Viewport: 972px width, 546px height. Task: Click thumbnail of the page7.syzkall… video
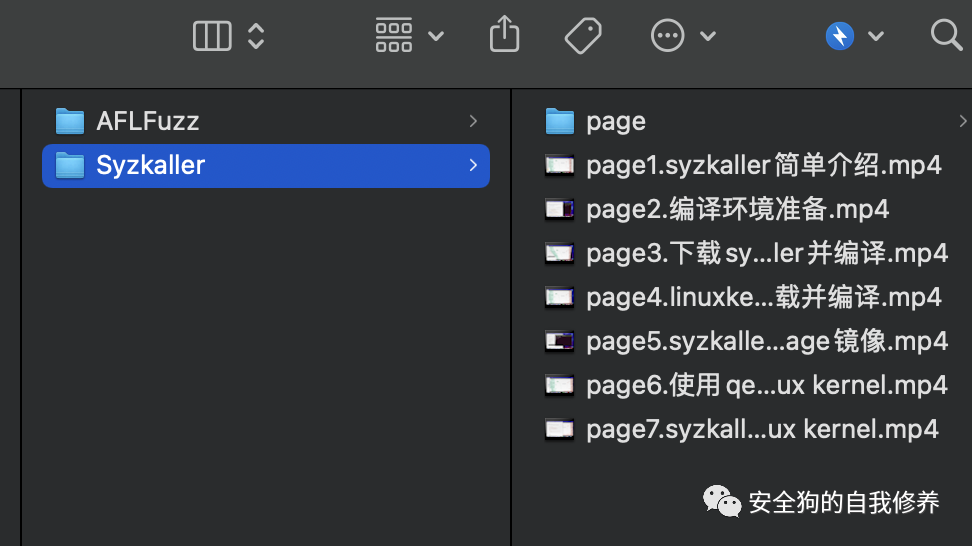pyautogui.click(x=560, y=429)
